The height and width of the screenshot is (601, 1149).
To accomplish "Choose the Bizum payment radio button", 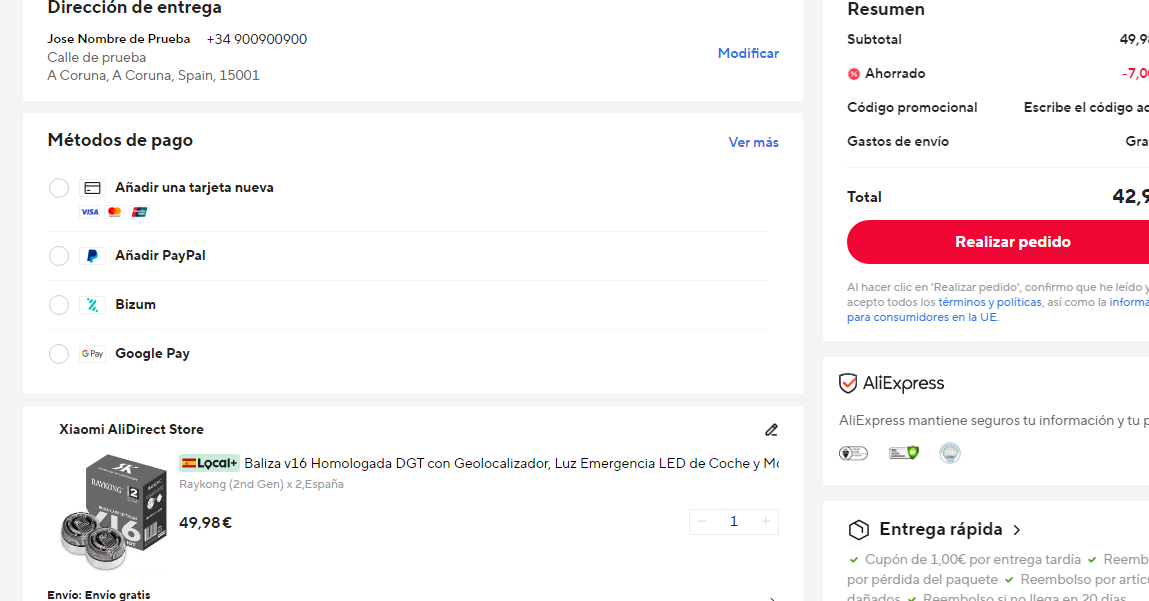I will click(x=59, y=305).
